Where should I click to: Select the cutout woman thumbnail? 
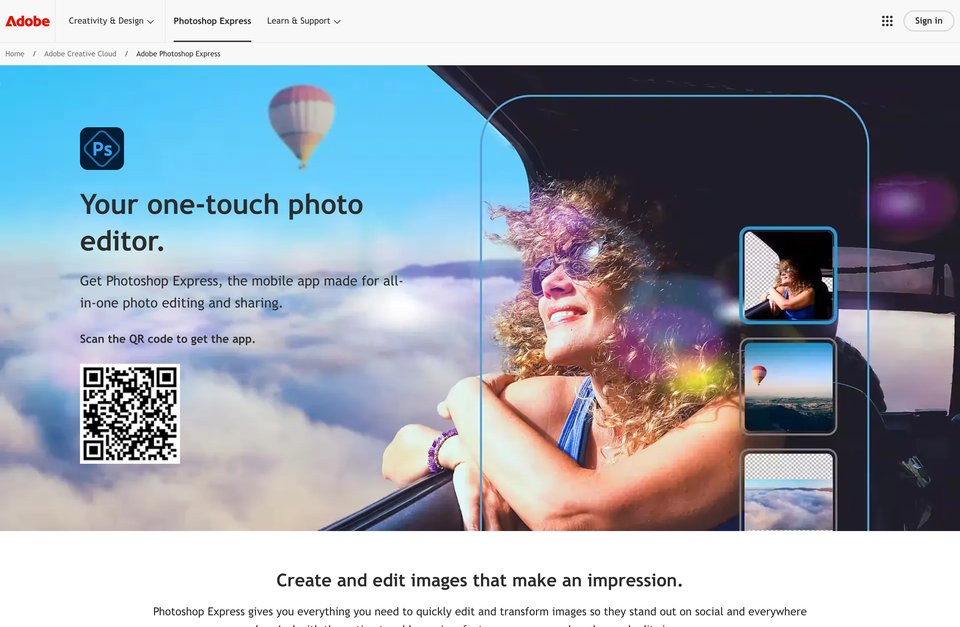pyautogui.click(x=788, y=275)
